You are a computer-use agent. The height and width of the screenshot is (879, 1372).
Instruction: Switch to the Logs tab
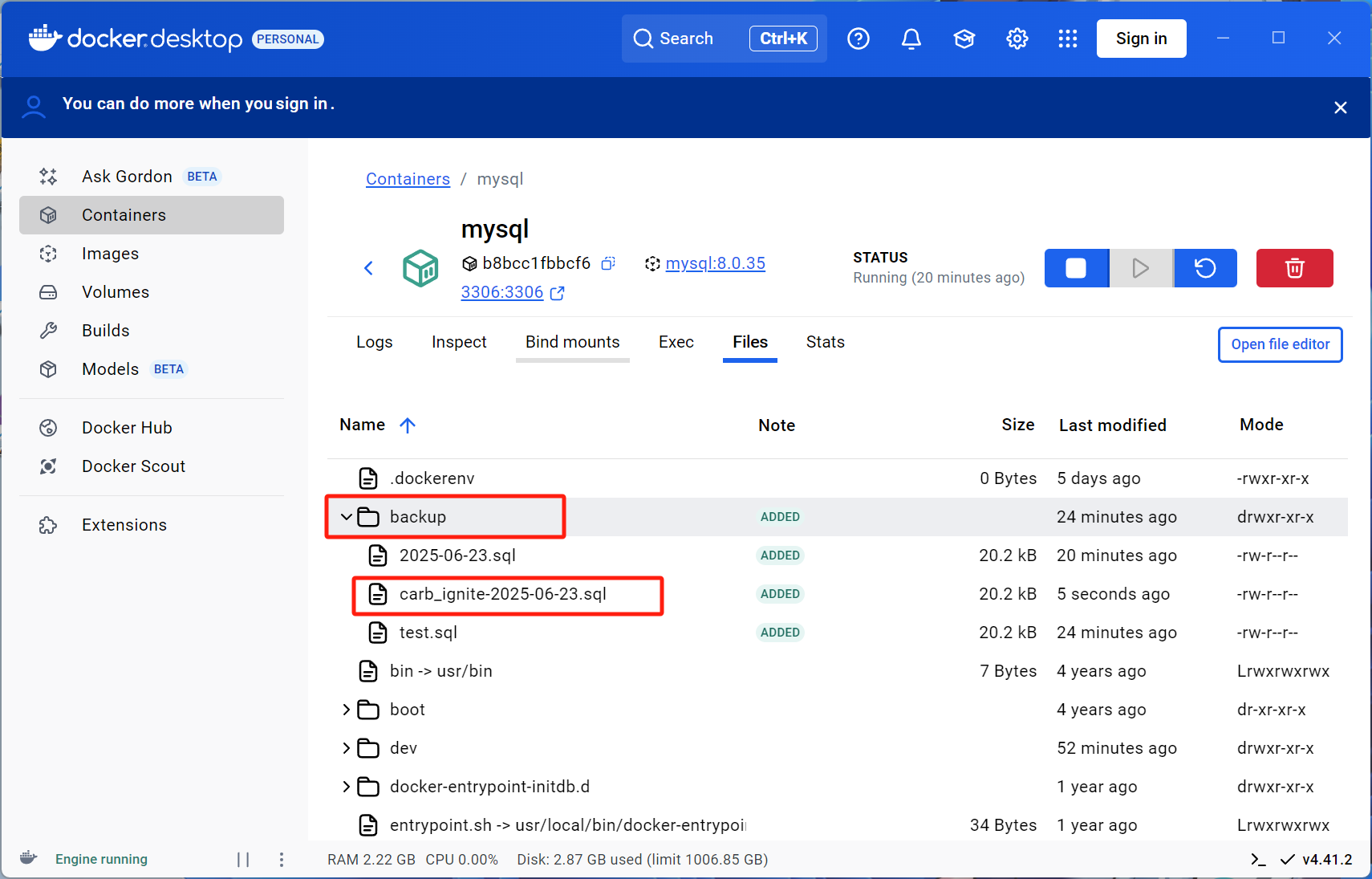click(374, 342)
